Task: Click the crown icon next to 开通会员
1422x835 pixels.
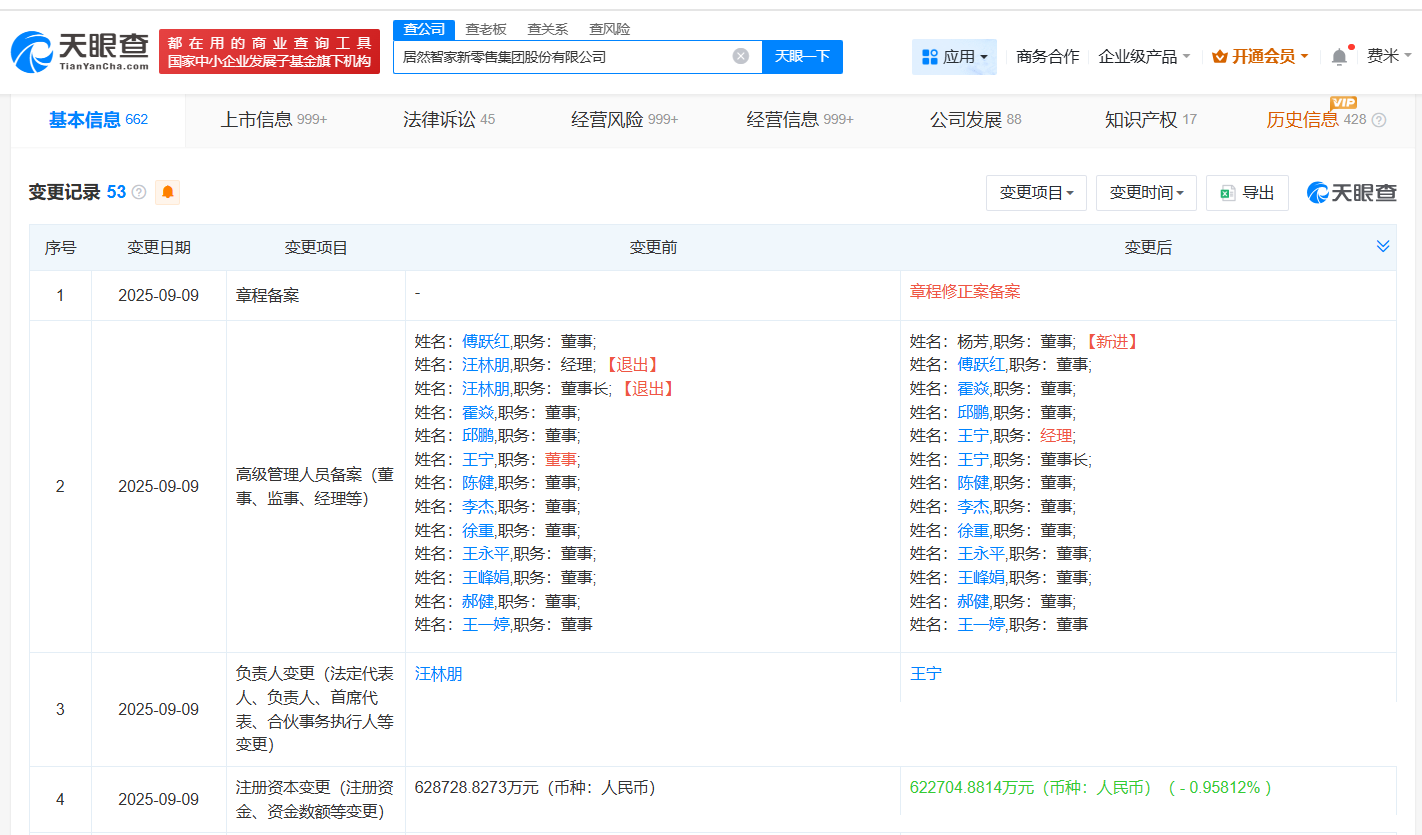Action: (1219, 56)
